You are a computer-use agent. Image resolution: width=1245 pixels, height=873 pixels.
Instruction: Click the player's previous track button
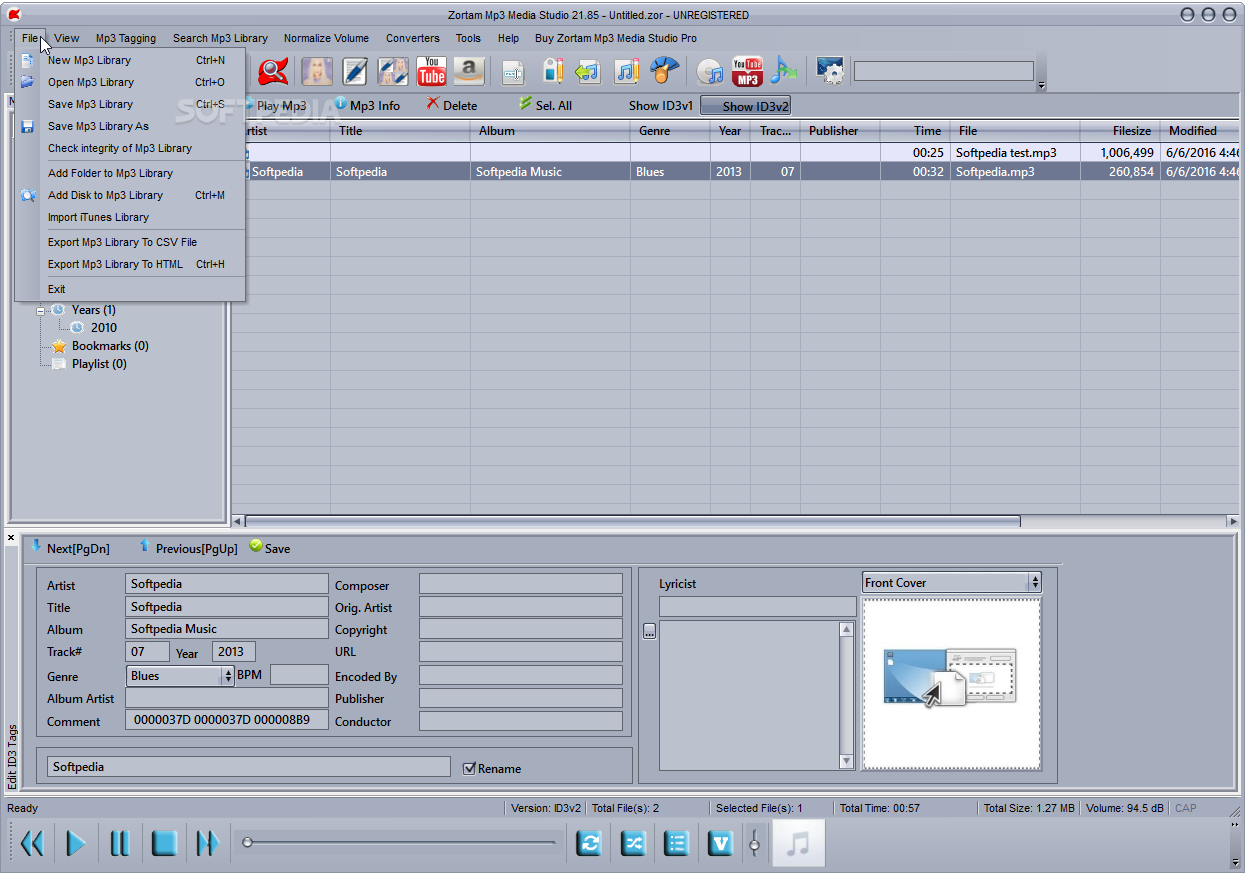click(32, 843)
